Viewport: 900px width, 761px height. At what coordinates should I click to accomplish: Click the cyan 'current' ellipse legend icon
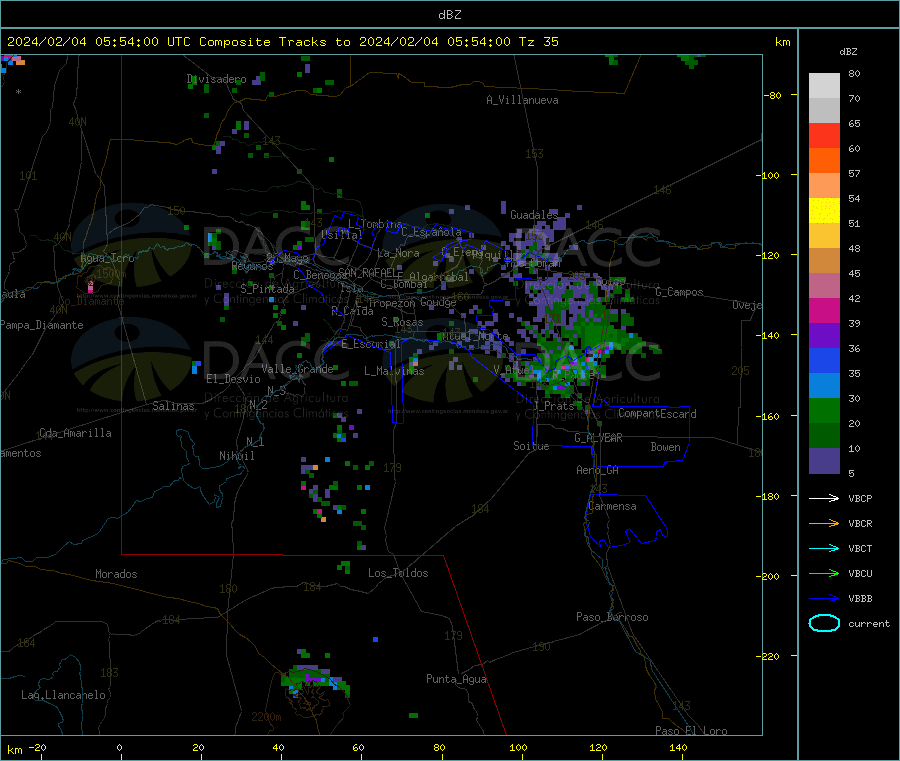[x=824, y=623]
